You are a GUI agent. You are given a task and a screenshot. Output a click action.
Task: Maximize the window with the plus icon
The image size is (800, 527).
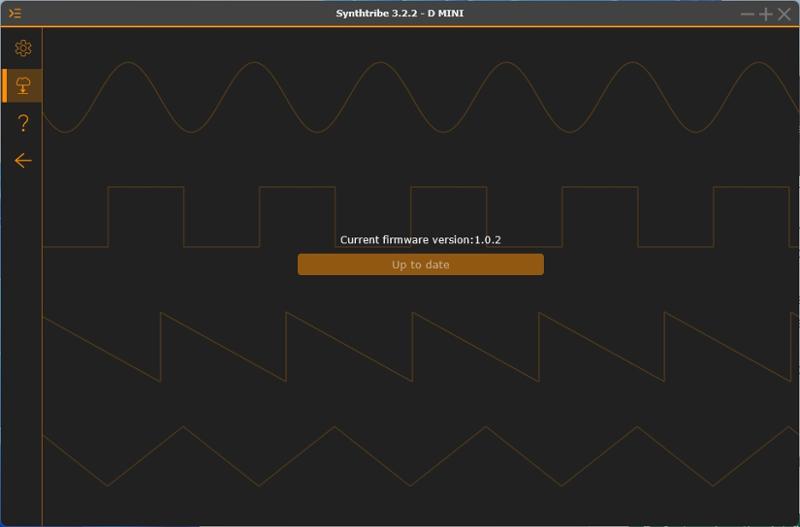pyautogui.click(x=765, y=14)
